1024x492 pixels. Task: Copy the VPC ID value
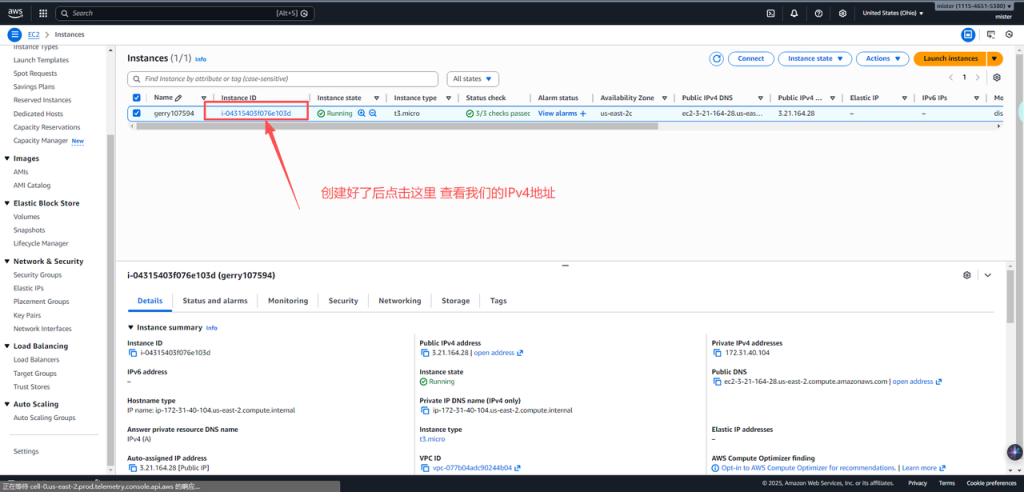(425, 468)
